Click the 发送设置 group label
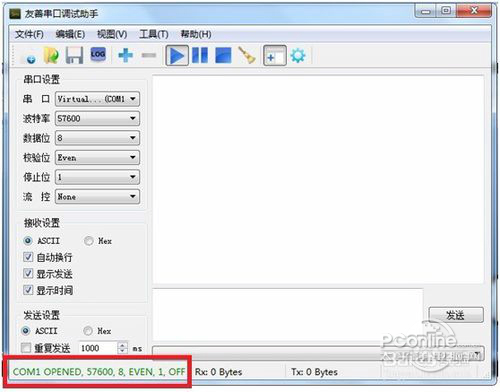This screenshot has height=392, width=500. pyautogui.click(x=42, y=315)
